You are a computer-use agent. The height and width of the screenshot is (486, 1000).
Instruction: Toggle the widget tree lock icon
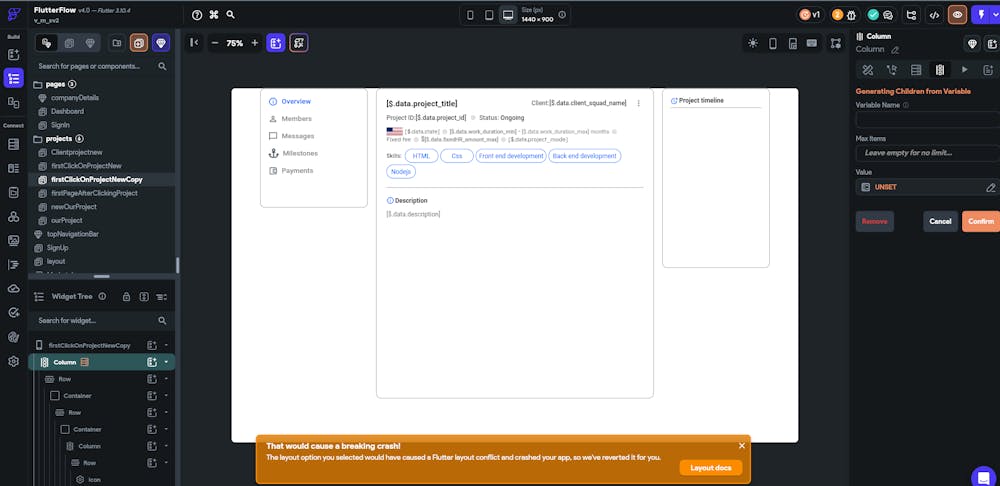pyautogui.click(x=127, y=296)
